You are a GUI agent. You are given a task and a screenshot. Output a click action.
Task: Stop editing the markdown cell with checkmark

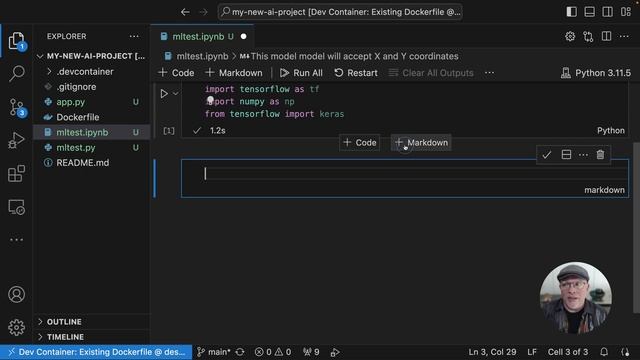pos(547,155)
